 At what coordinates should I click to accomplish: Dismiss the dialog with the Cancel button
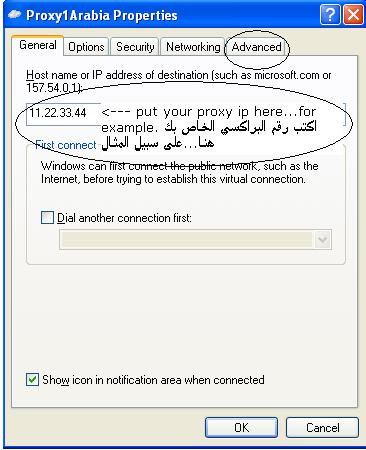[x=322, y=428]
